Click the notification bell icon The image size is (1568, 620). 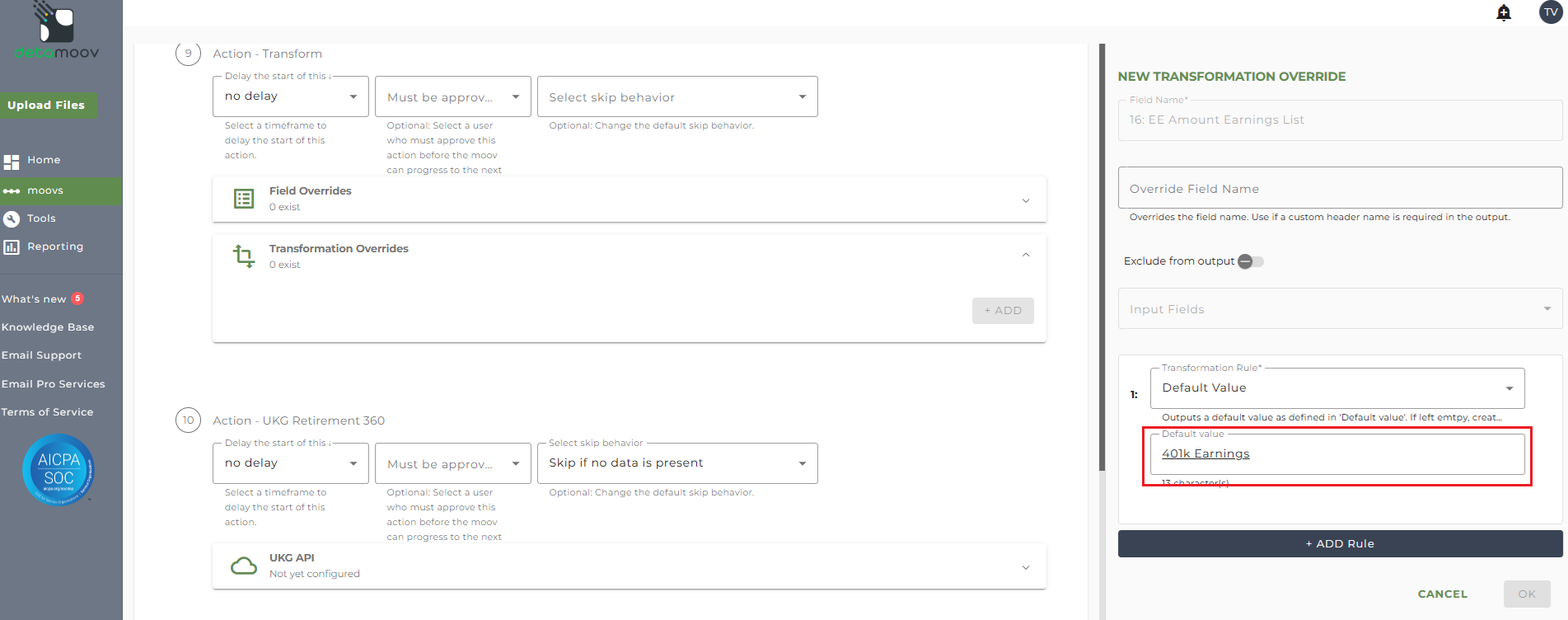coord(1504,12)
